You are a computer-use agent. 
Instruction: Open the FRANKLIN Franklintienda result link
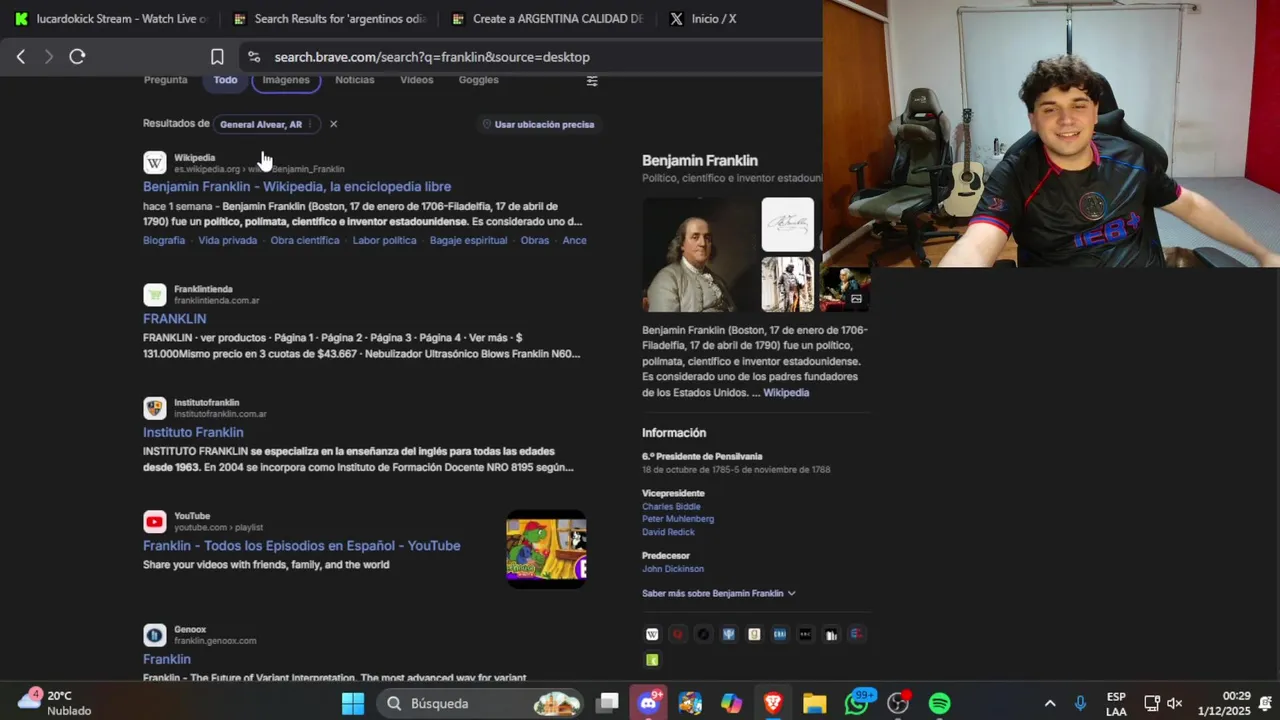point(175,319)
